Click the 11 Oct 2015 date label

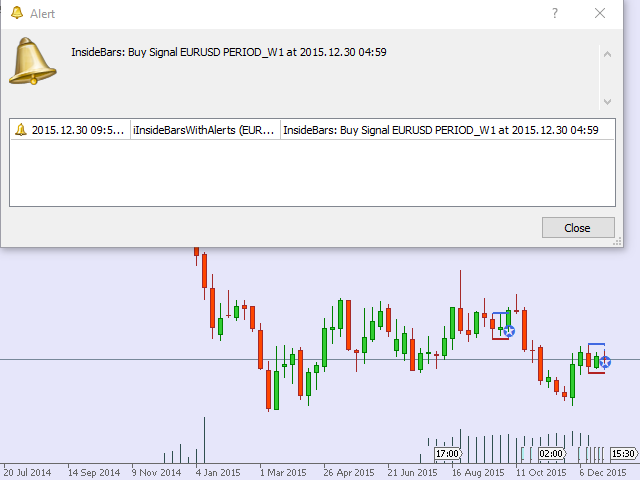(541, 473)
